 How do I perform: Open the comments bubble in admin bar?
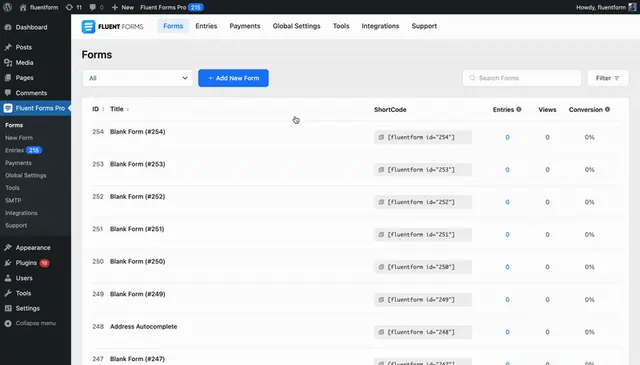96,7
